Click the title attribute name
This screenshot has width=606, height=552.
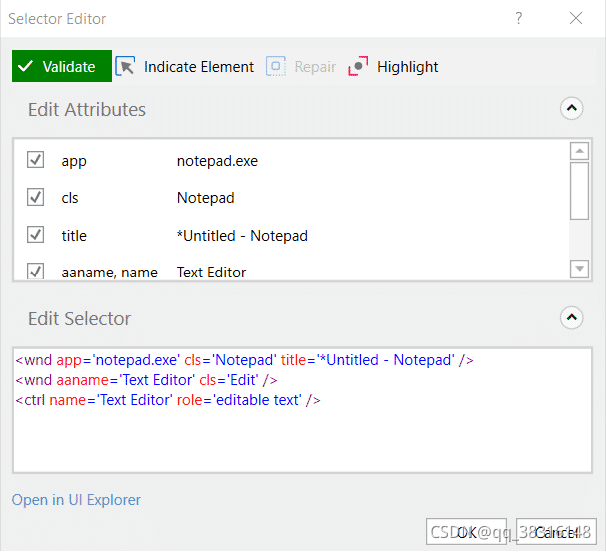click(x=74, y=236)
